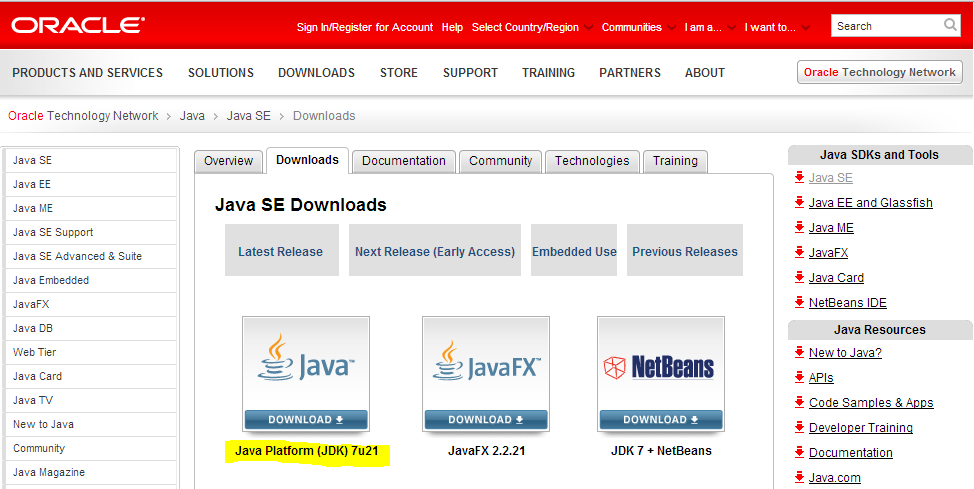
Task: Click Sign In/Register for Account
Action: point(365,27)
